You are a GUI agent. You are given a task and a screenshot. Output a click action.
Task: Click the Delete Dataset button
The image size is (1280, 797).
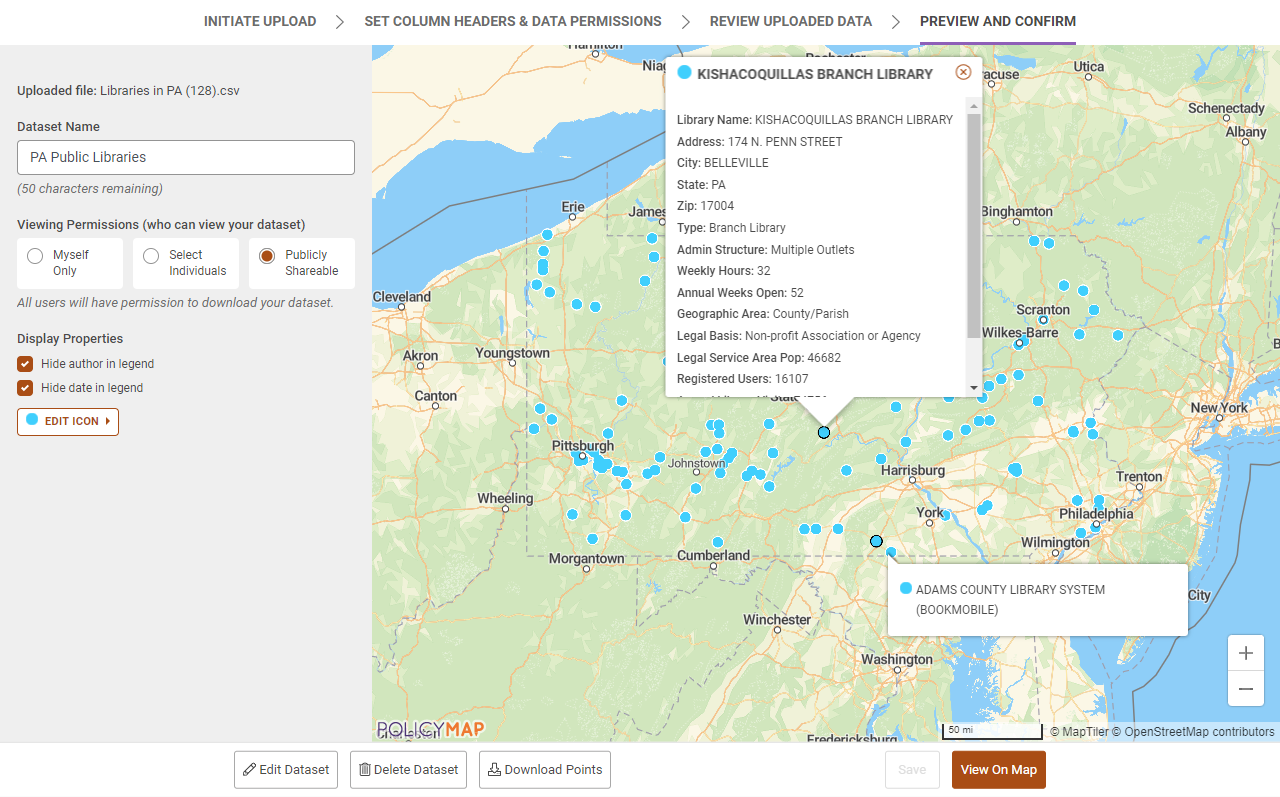[408, 770]
